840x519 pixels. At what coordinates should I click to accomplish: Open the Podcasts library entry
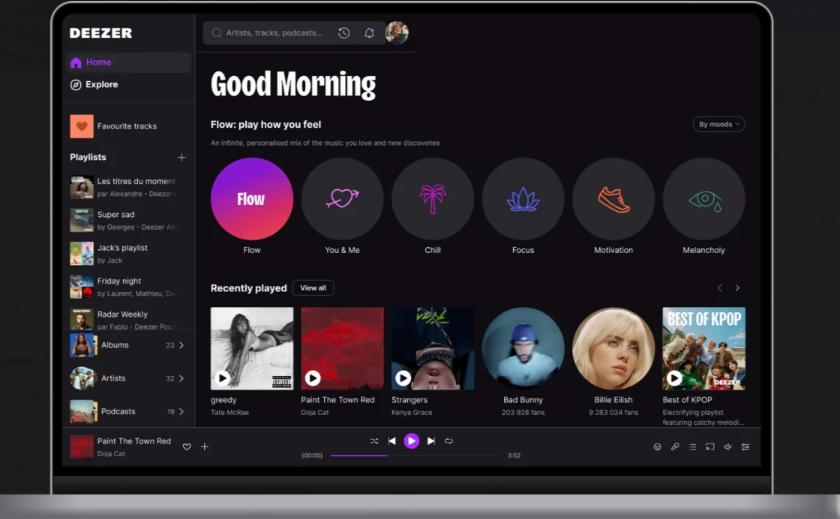(127, 412)
